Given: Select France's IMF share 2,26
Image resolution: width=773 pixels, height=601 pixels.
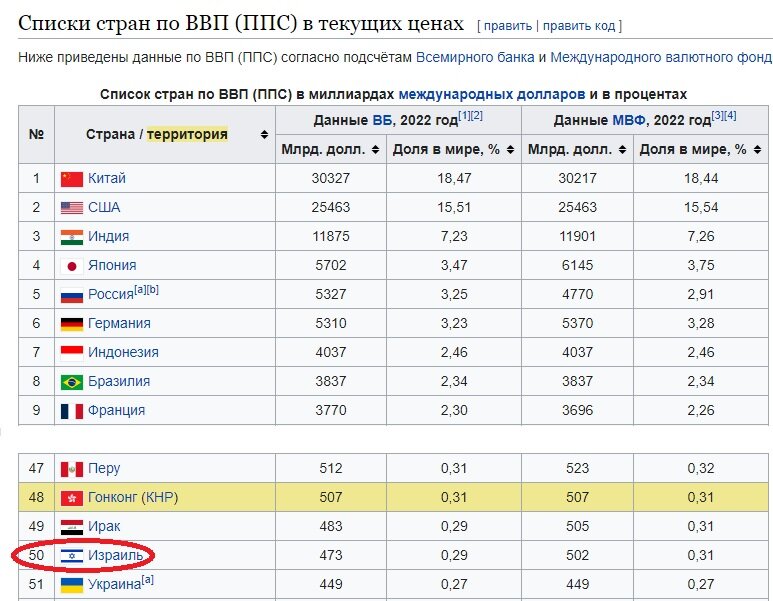Looking at the screenshot, I should pyautogui.click(x=701, y=410).
